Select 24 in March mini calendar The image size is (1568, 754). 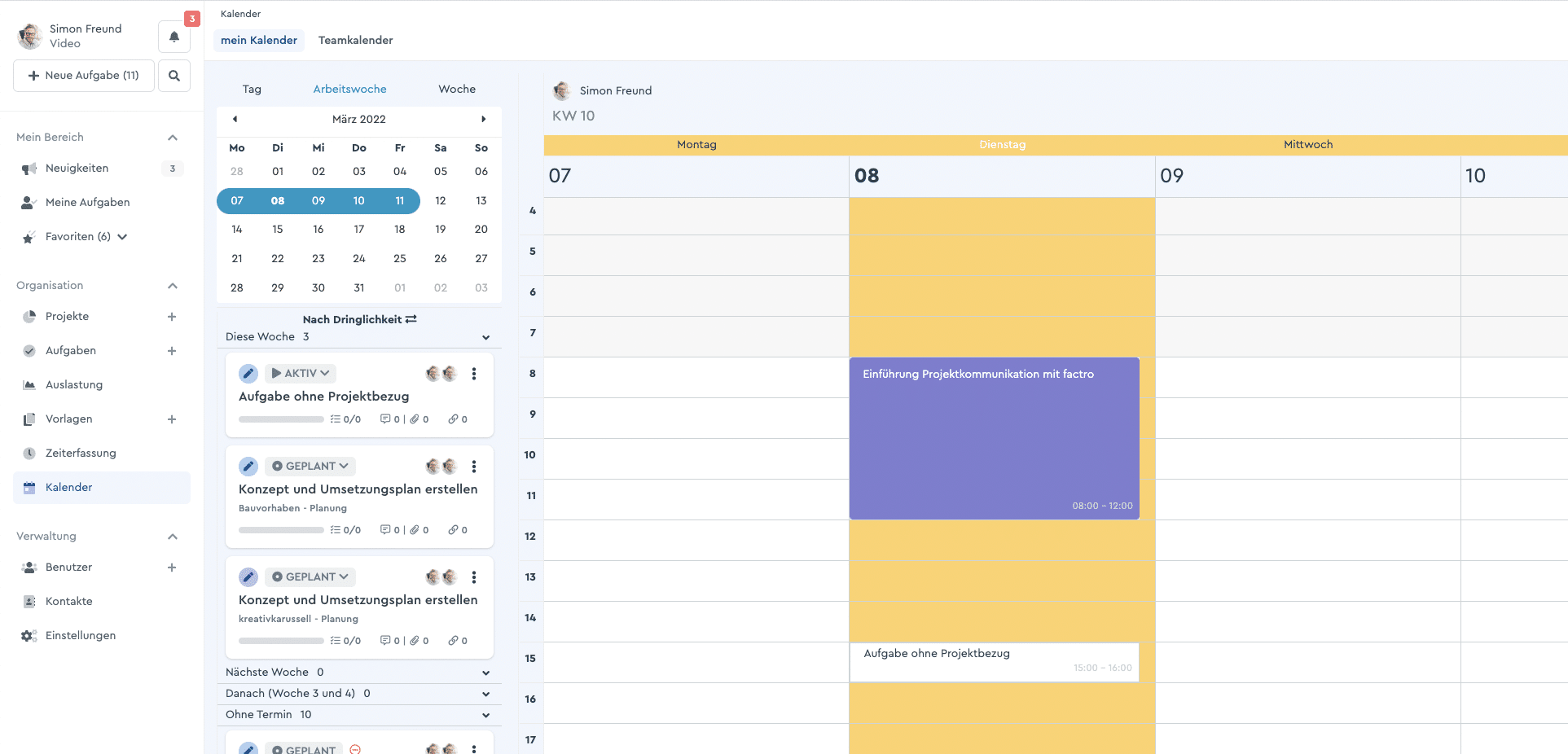coord(359,259)
